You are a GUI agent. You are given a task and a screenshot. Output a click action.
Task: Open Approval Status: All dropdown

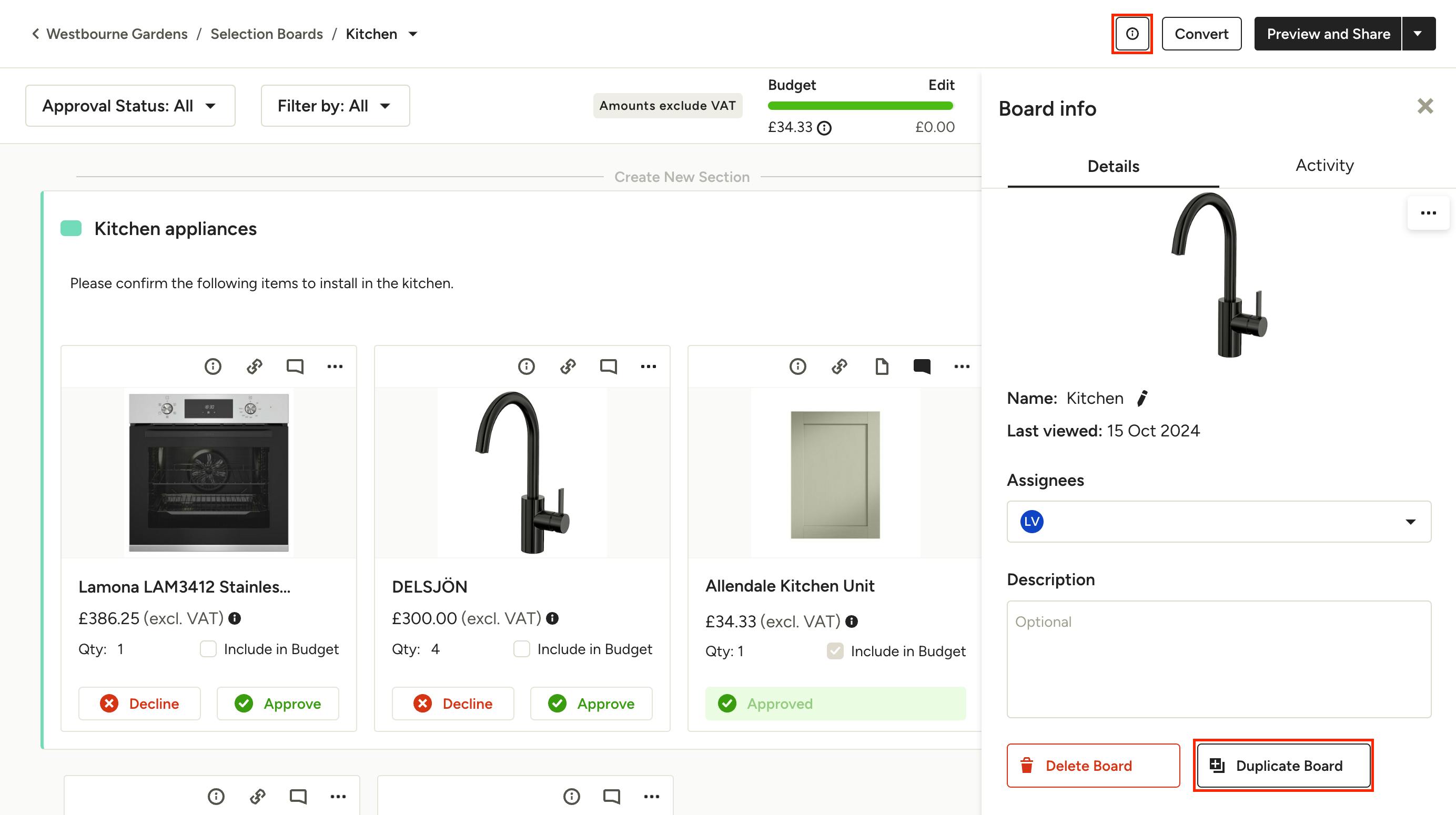[x=130, y=106]
